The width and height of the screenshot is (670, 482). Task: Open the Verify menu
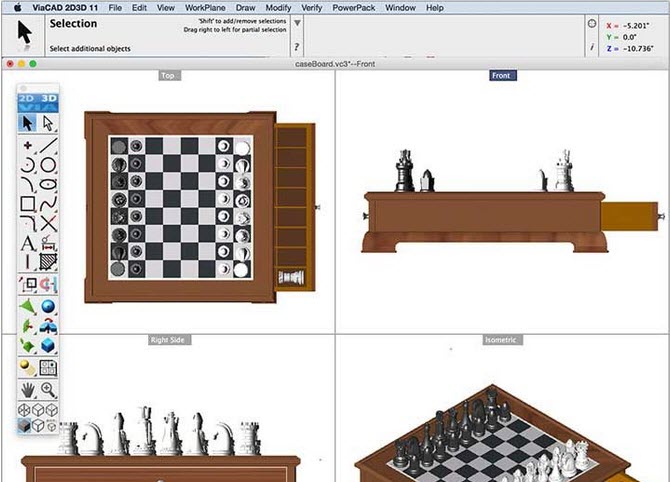[x=311, y=8]
